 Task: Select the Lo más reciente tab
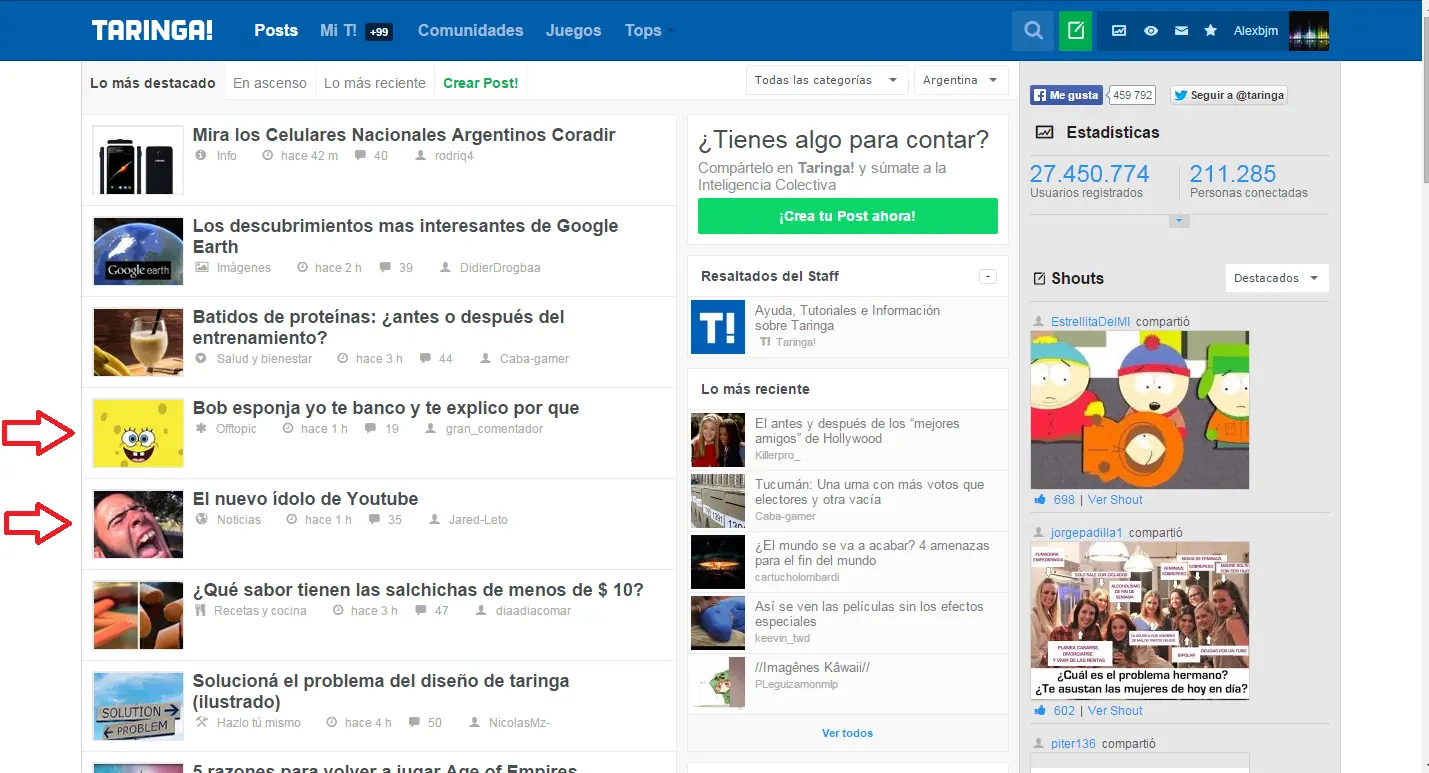[x=375, y=83]
